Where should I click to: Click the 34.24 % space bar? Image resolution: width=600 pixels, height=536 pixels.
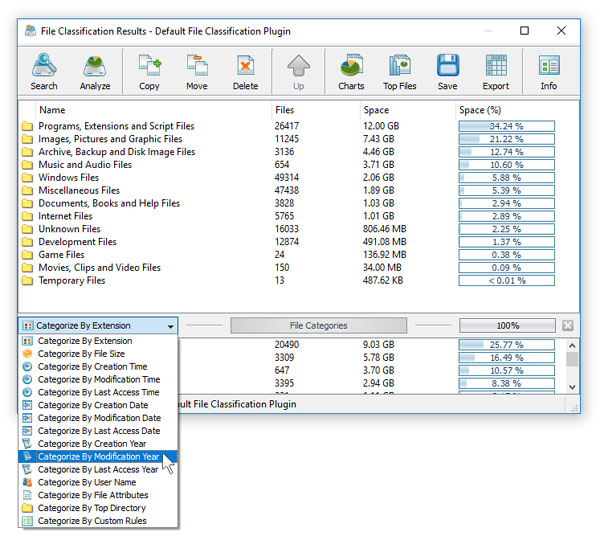507,126
